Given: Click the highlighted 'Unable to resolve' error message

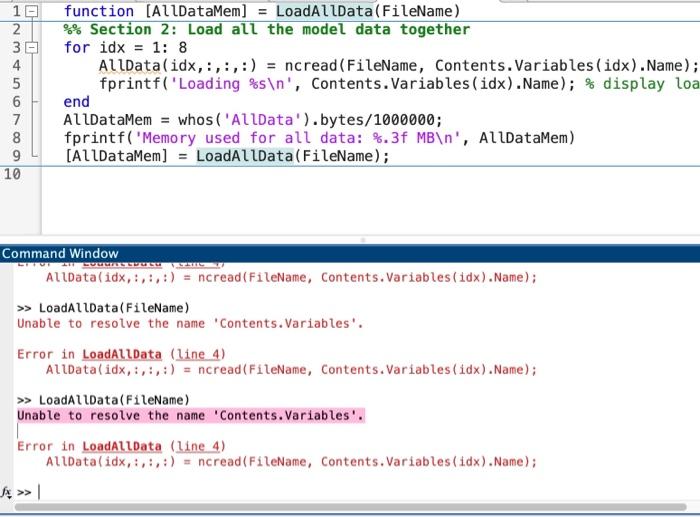Looking at the screenshot, I should coord(191,416).
